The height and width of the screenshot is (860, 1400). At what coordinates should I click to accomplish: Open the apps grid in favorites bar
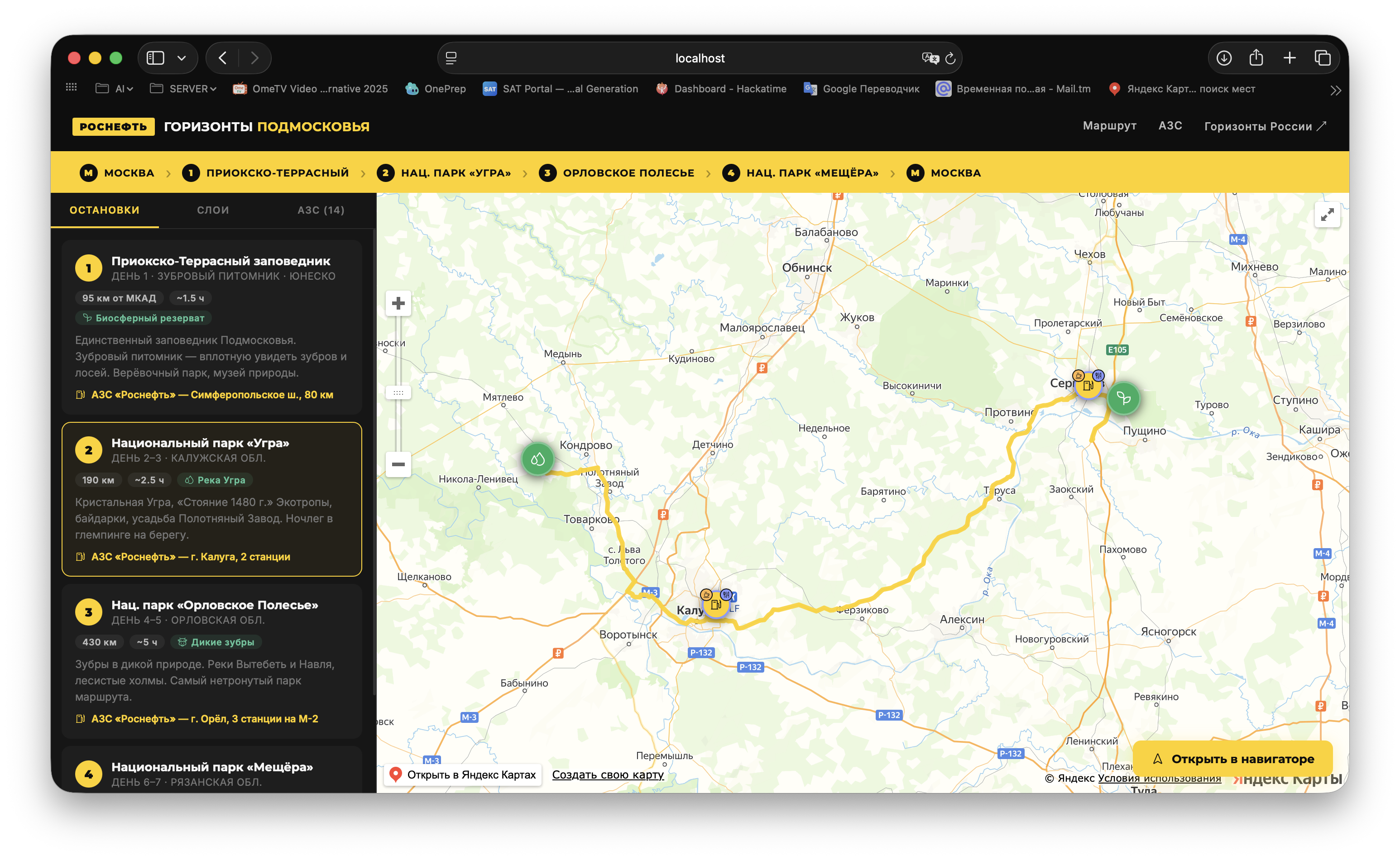point(71,88)
